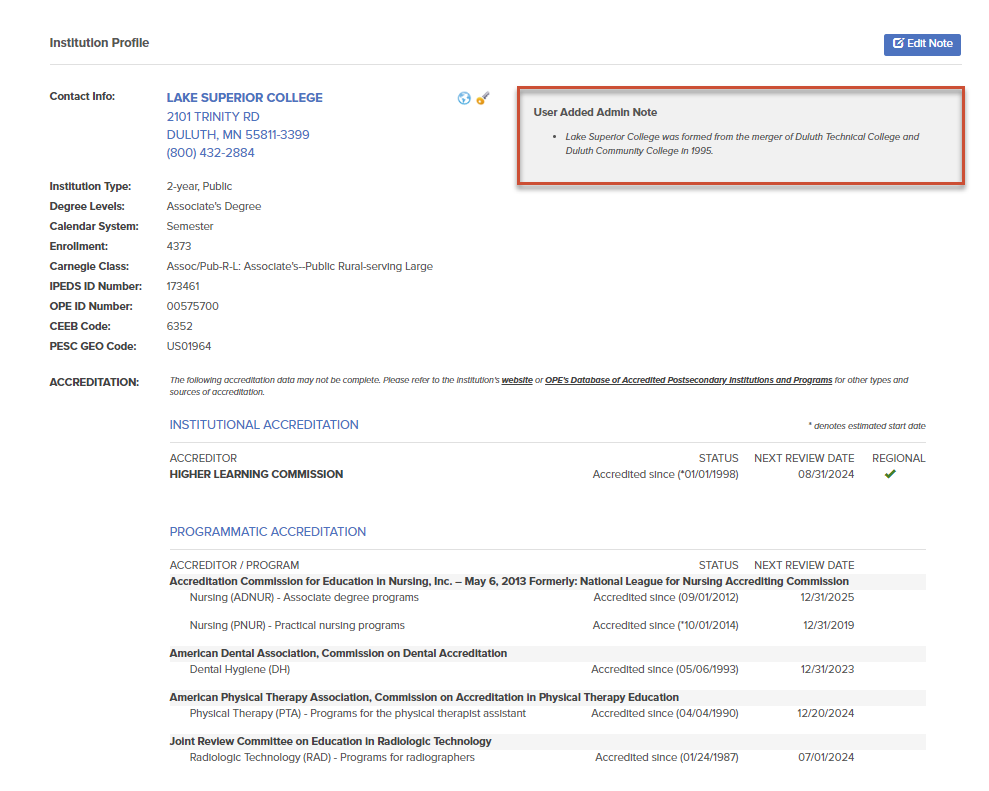Click review date 12/20/2024
The height and width of the screenshot is (791, 989).
point(826,713)
